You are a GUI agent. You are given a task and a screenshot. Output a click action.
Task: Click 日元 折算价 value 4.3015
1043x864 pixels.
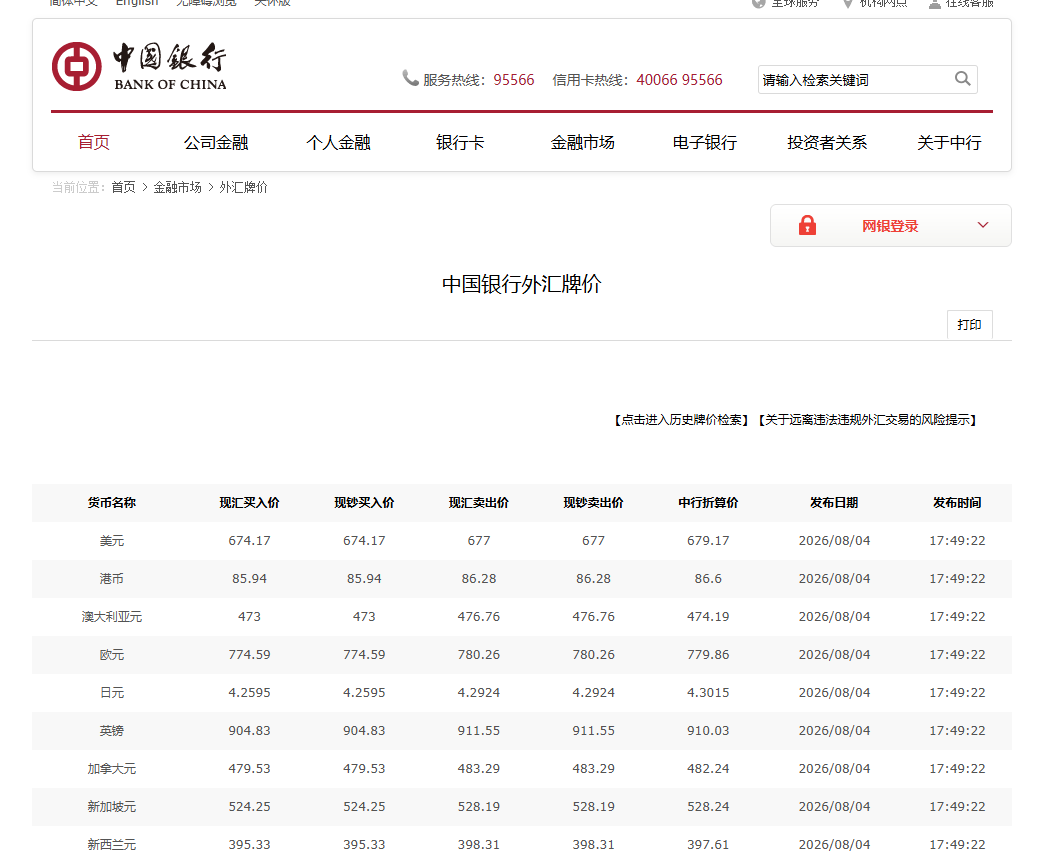[x=708, y=692]
